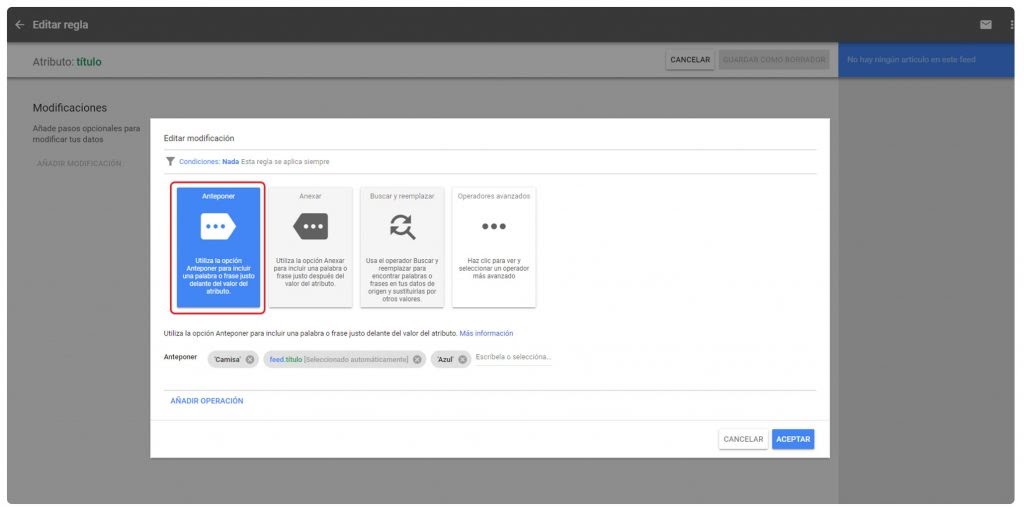
Task: Open the Condiciones: Nada link
Action: [x=209, y=161]
